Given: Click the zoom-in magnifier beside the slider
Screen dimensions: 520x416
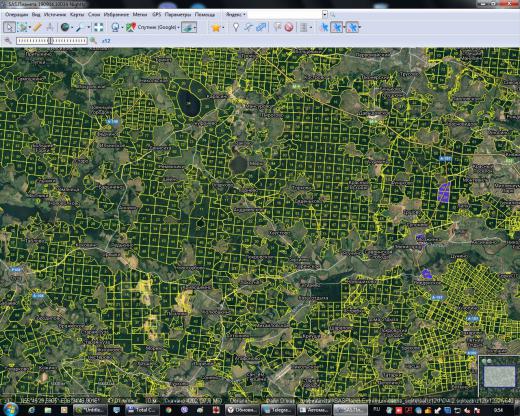Looking at the screenshot, I should (93, 41).
